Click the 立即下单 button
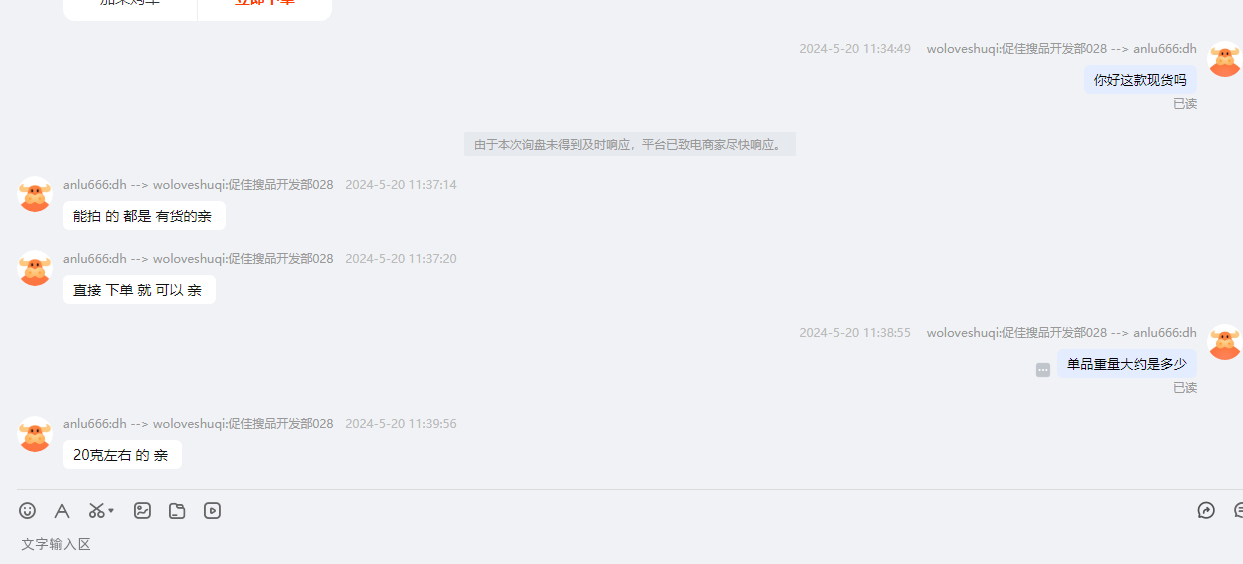 pos(265,4)
